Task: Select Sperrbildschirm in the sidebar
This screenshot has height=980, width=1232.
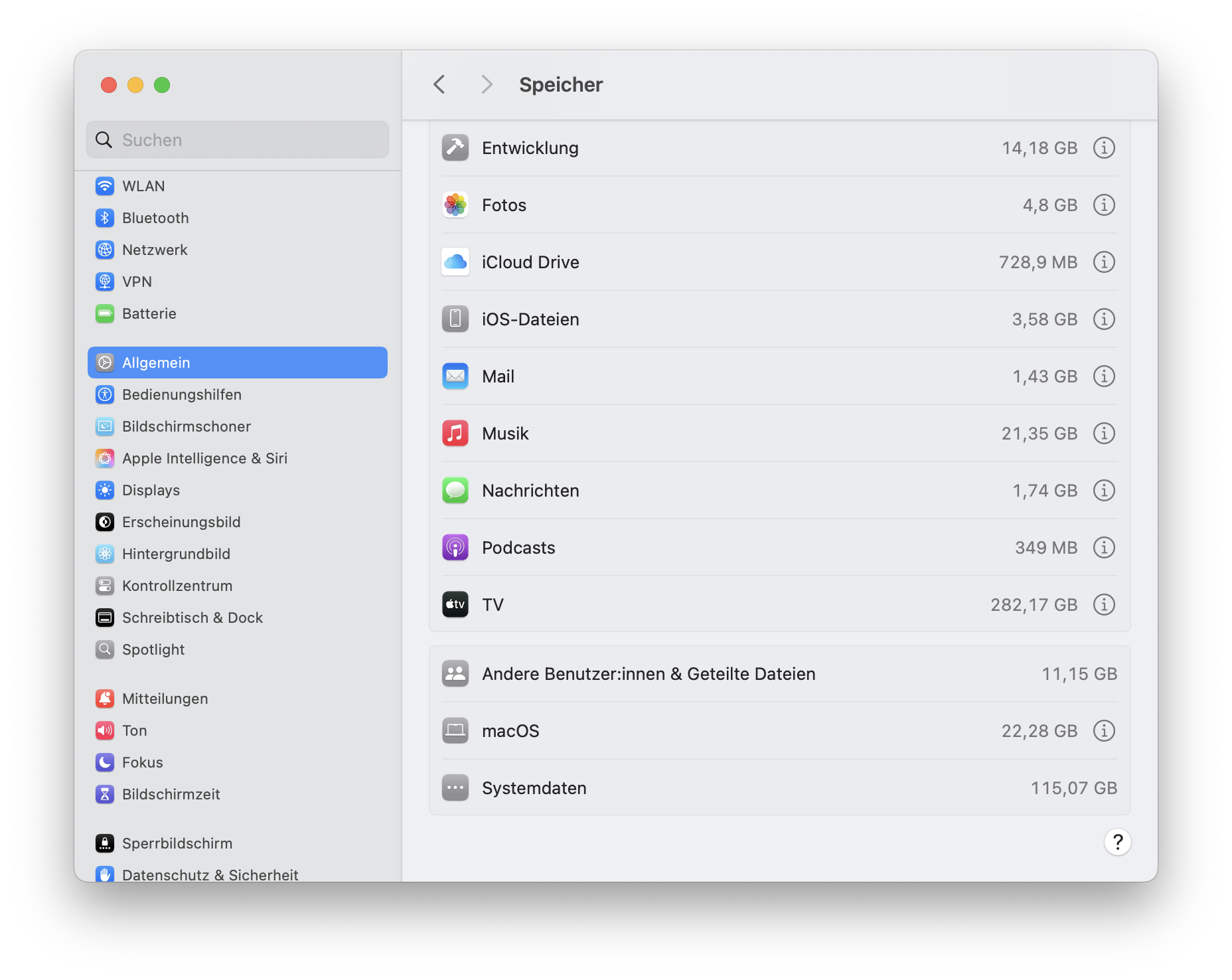Action: coord(238,843)
